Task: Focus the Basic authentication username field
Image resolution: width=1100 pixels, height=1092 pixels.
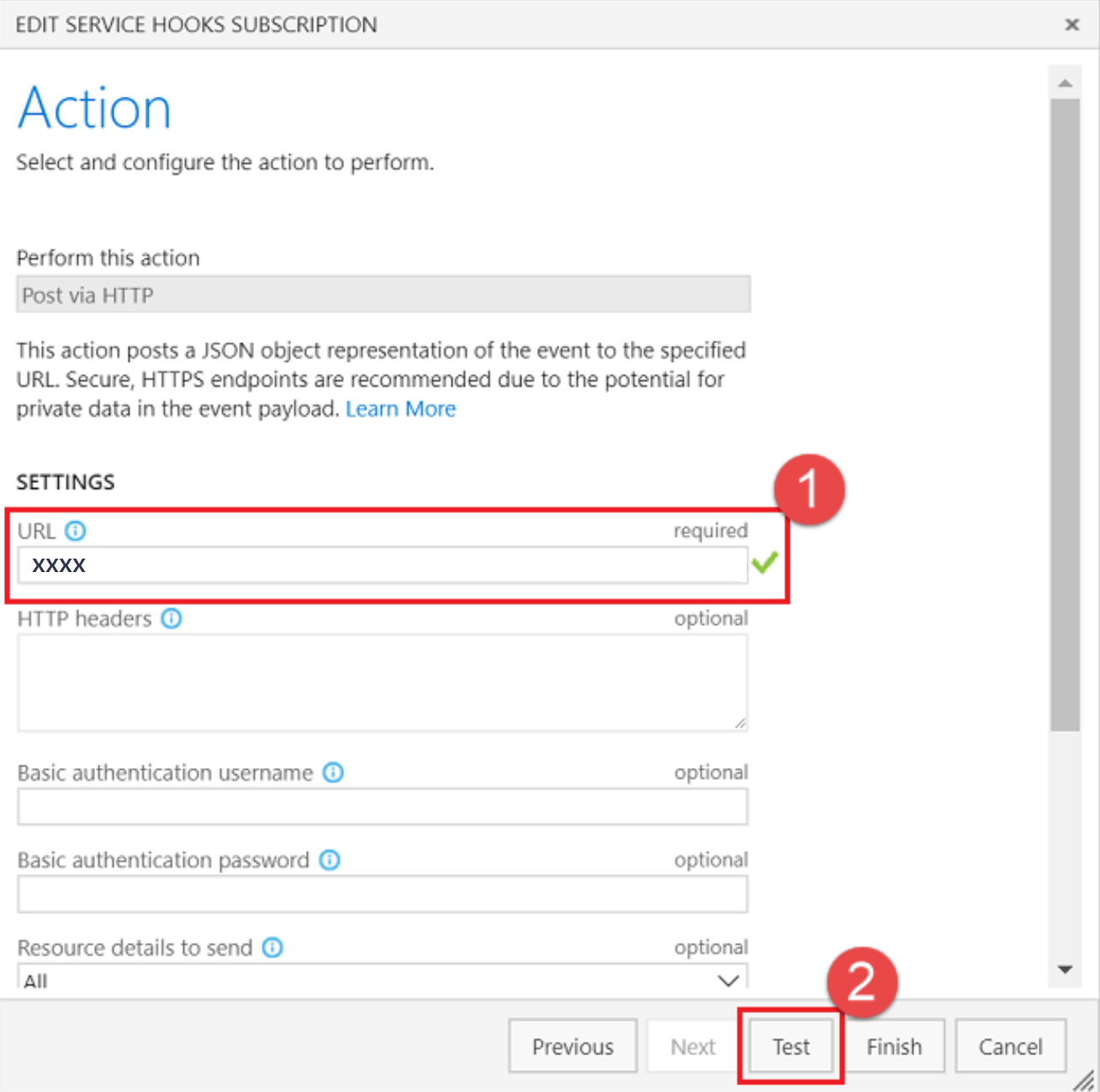Action: (x=383, y=807)
